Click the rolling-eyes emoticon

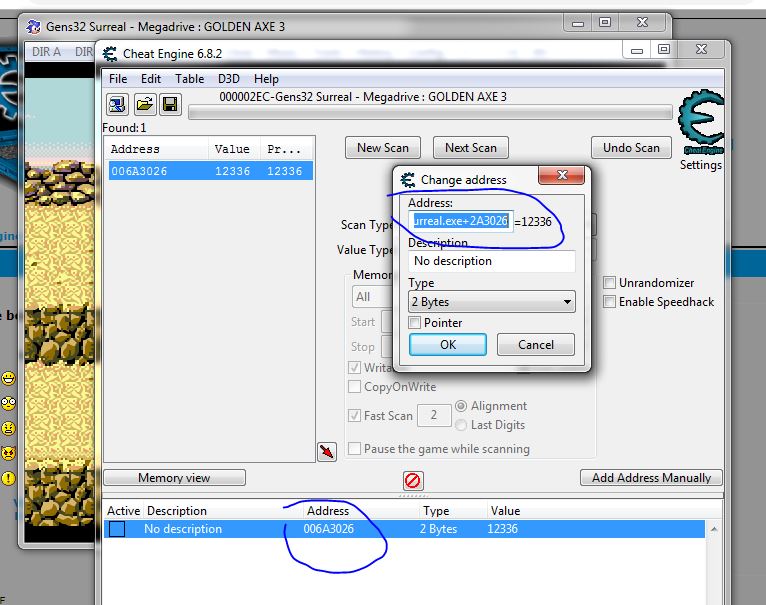[8, 403]
